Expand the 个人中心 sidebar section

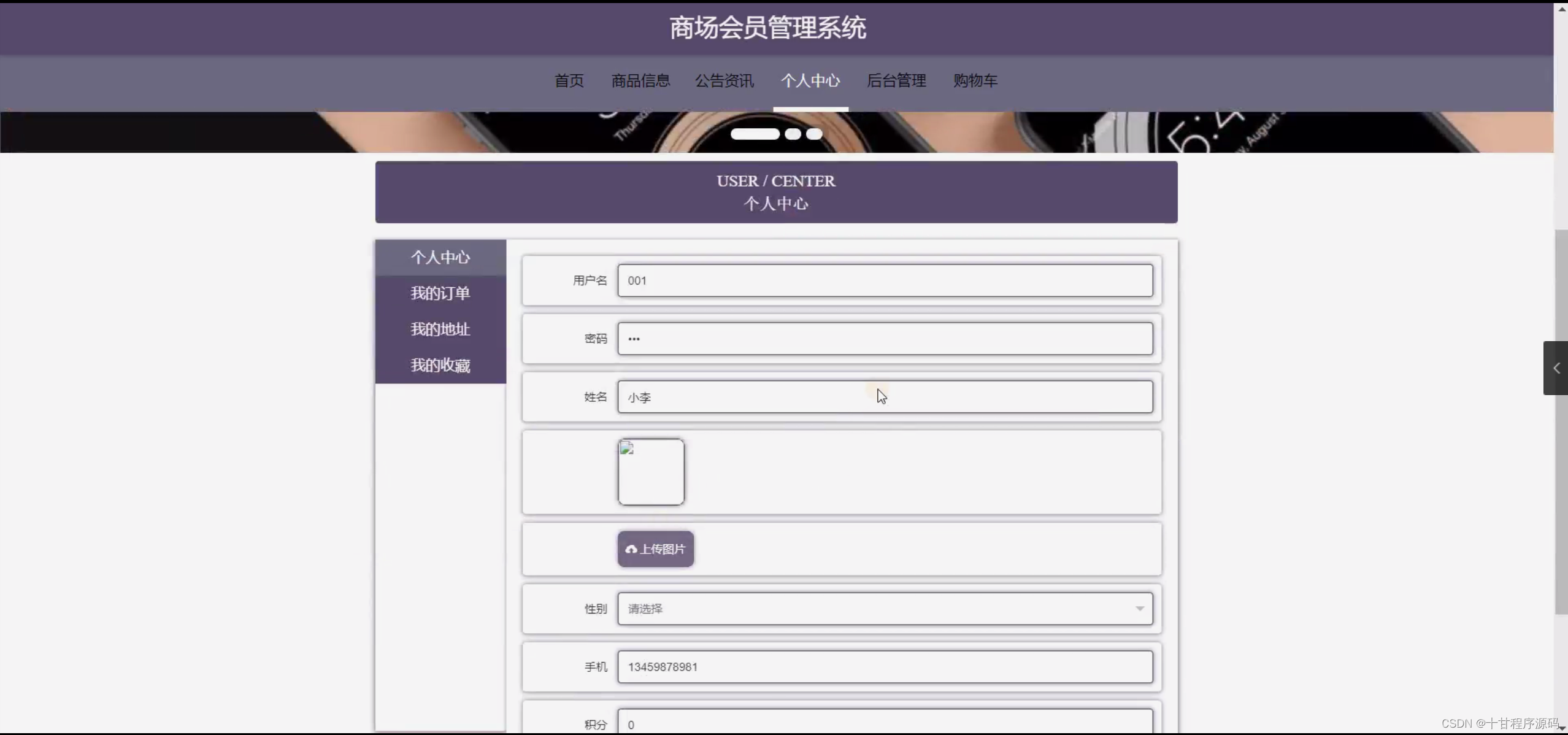(x=439, y=257)
